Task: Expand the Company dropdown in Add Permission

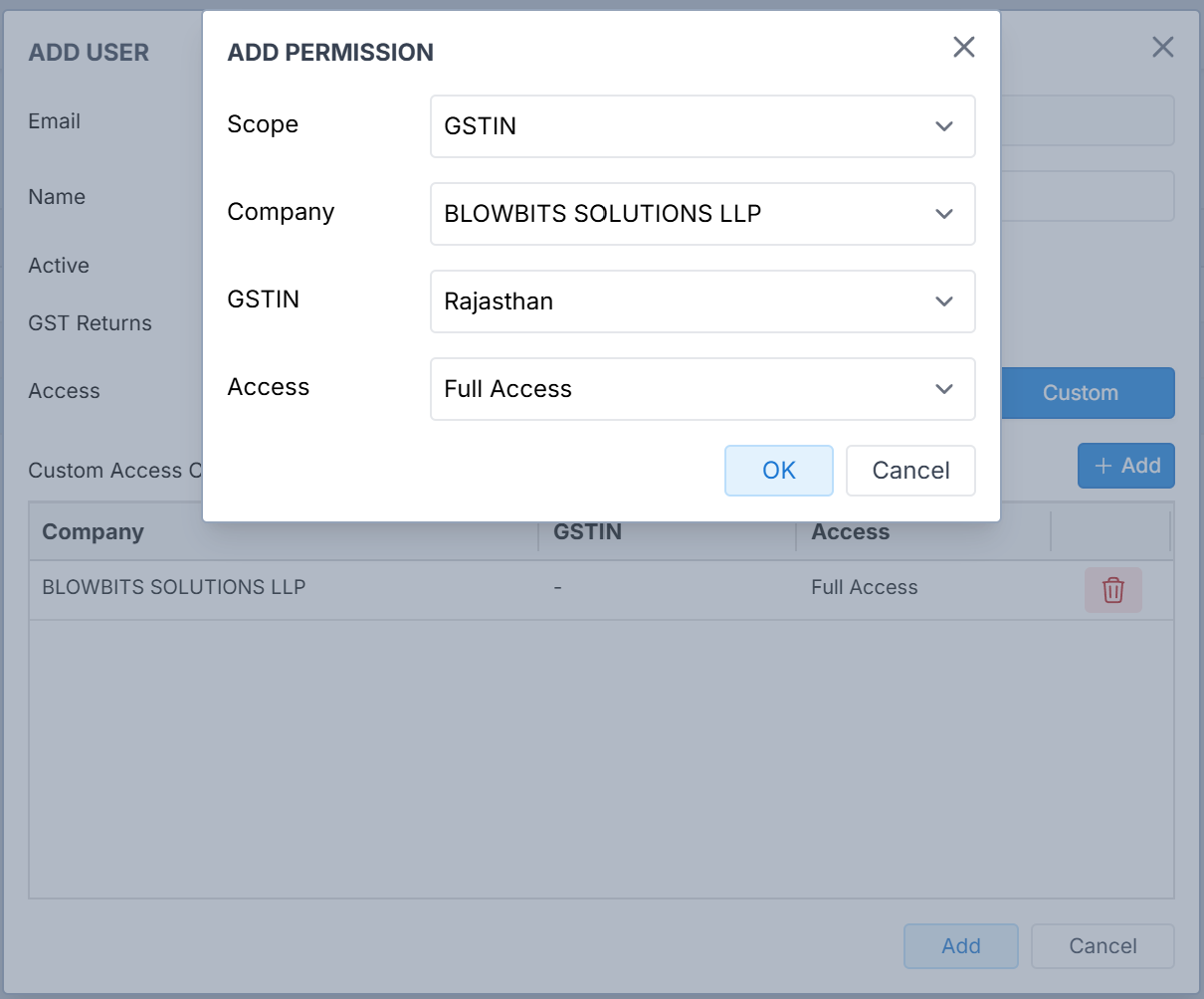Action: [x=702, y=214]
